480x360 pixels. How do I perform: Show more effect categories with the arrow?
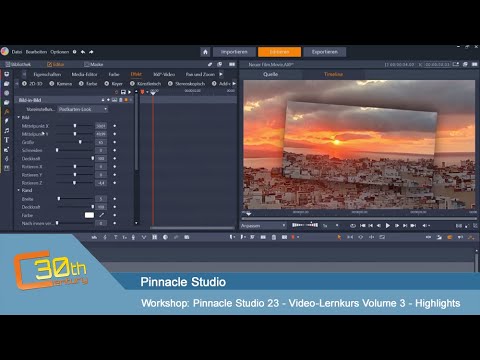point(234,84)
